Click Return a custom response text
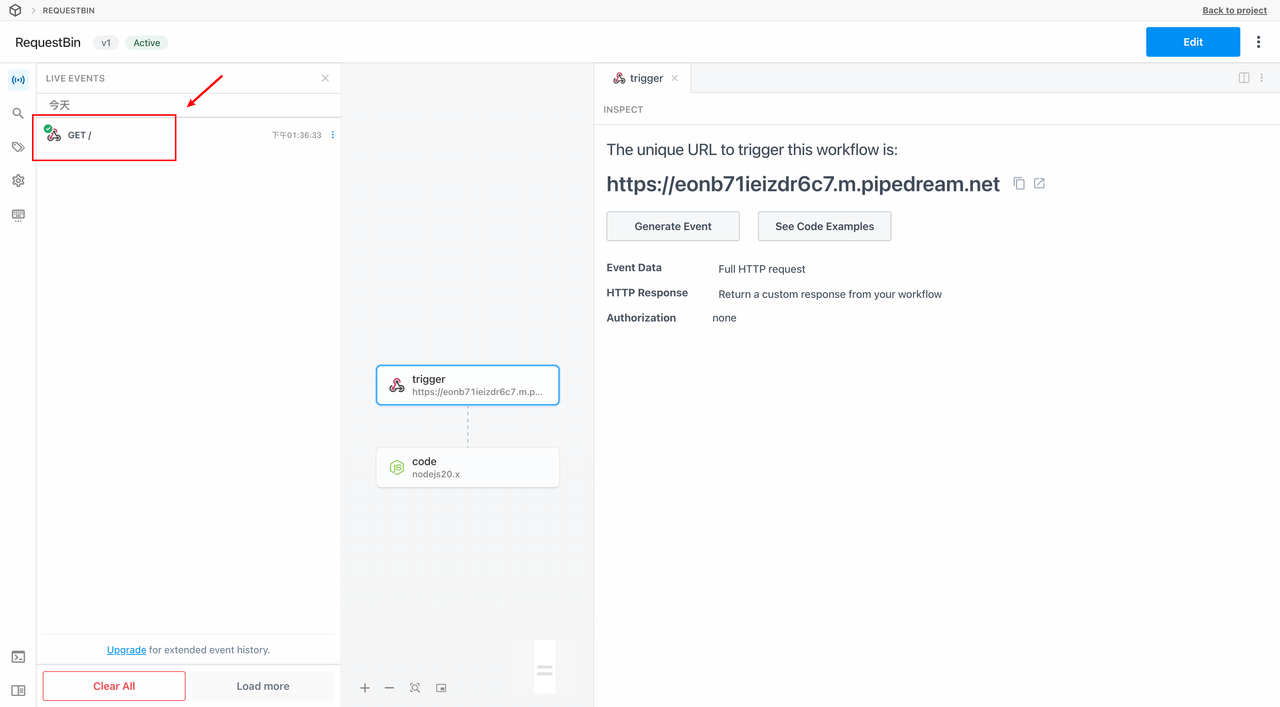Screen dimensions: 1280x707 [830, 294]
